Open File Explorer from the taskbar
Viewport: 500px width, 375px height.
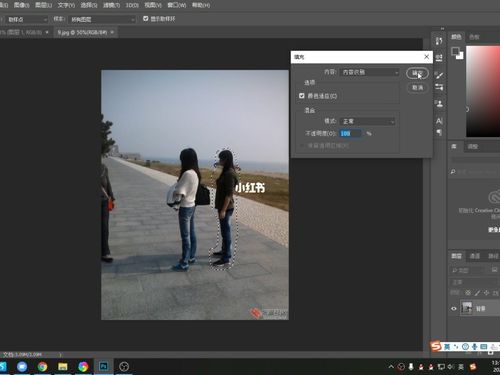(63, 367)
